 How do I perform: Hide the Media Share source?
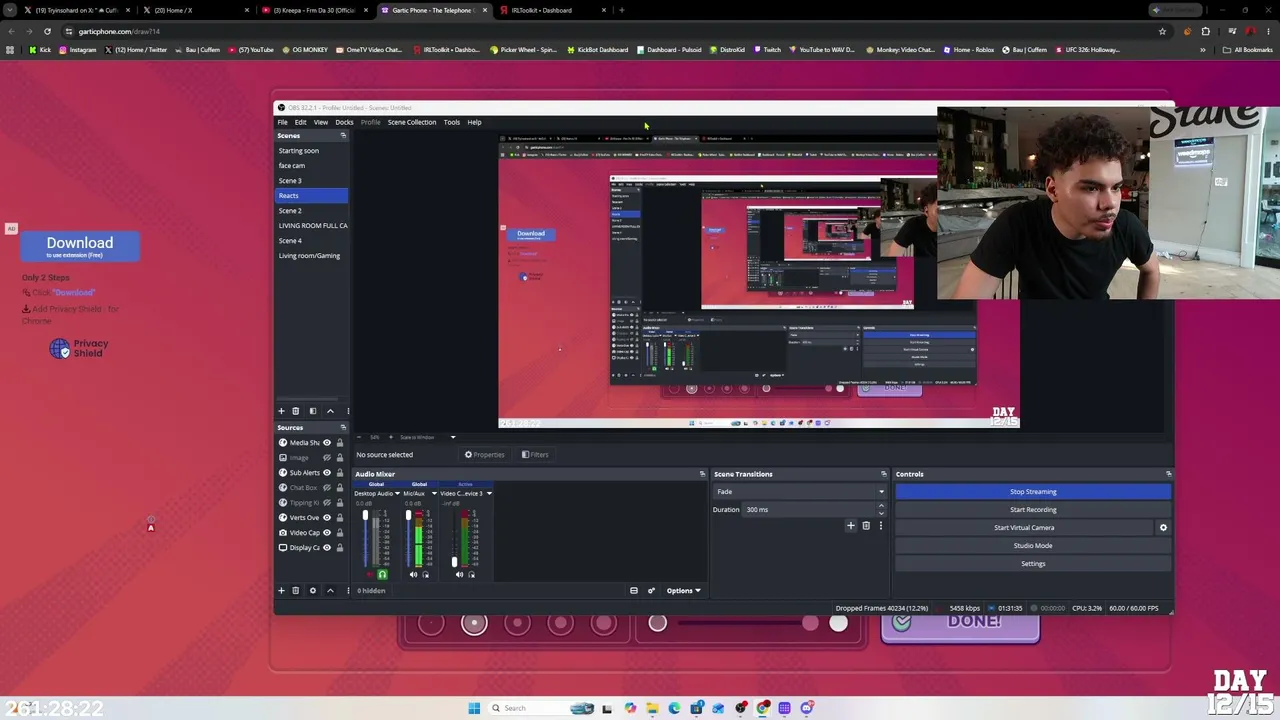pos(326,442)
